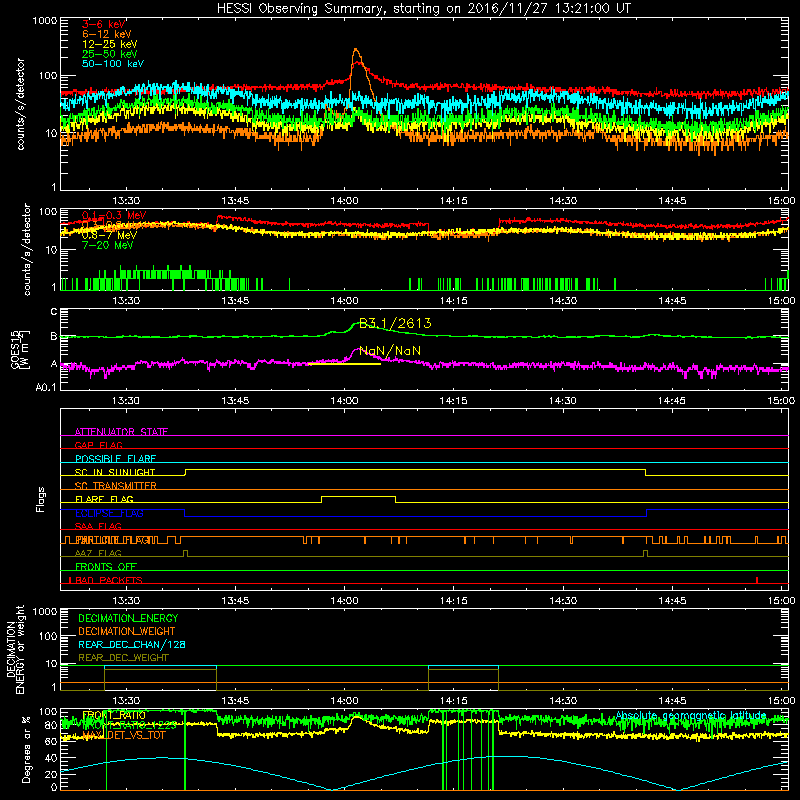
Task: Select the "FRONT_RATIO" legend label in bottom panel
Action: [x=114, y=715]
